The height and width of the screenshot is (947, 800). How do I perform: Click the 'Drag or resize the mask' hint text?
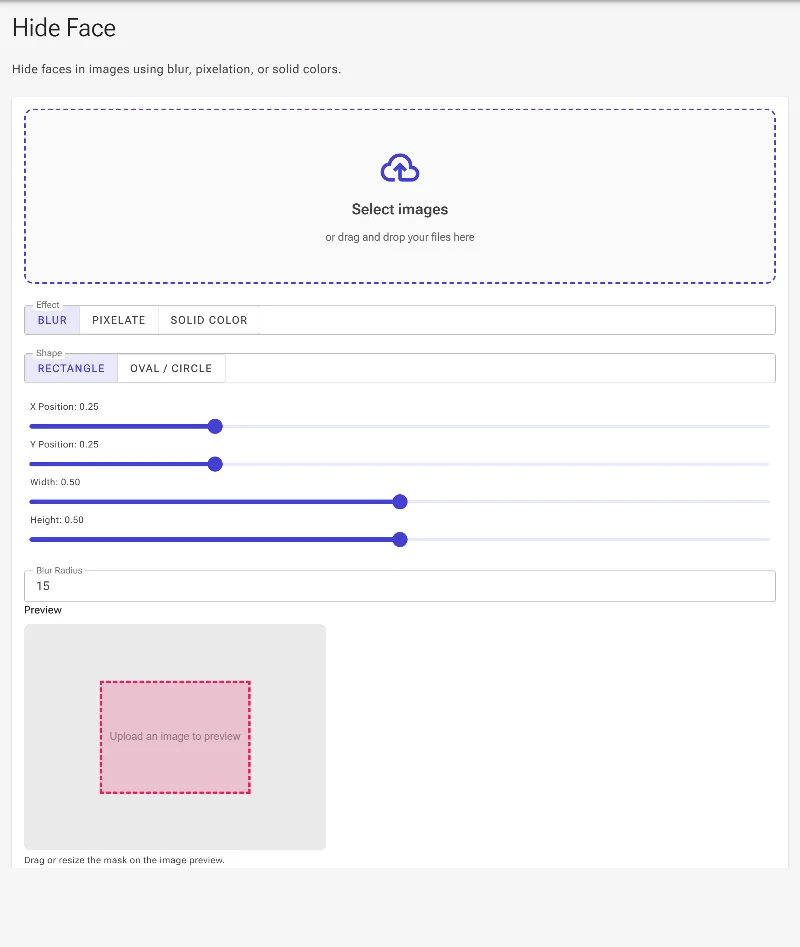coord(124,860)
